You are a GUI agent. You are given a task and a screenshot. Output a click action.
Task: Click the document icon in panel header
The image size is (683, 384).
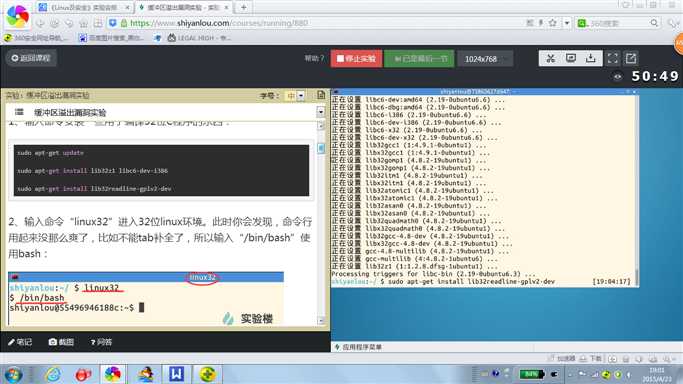coord(321,95)
